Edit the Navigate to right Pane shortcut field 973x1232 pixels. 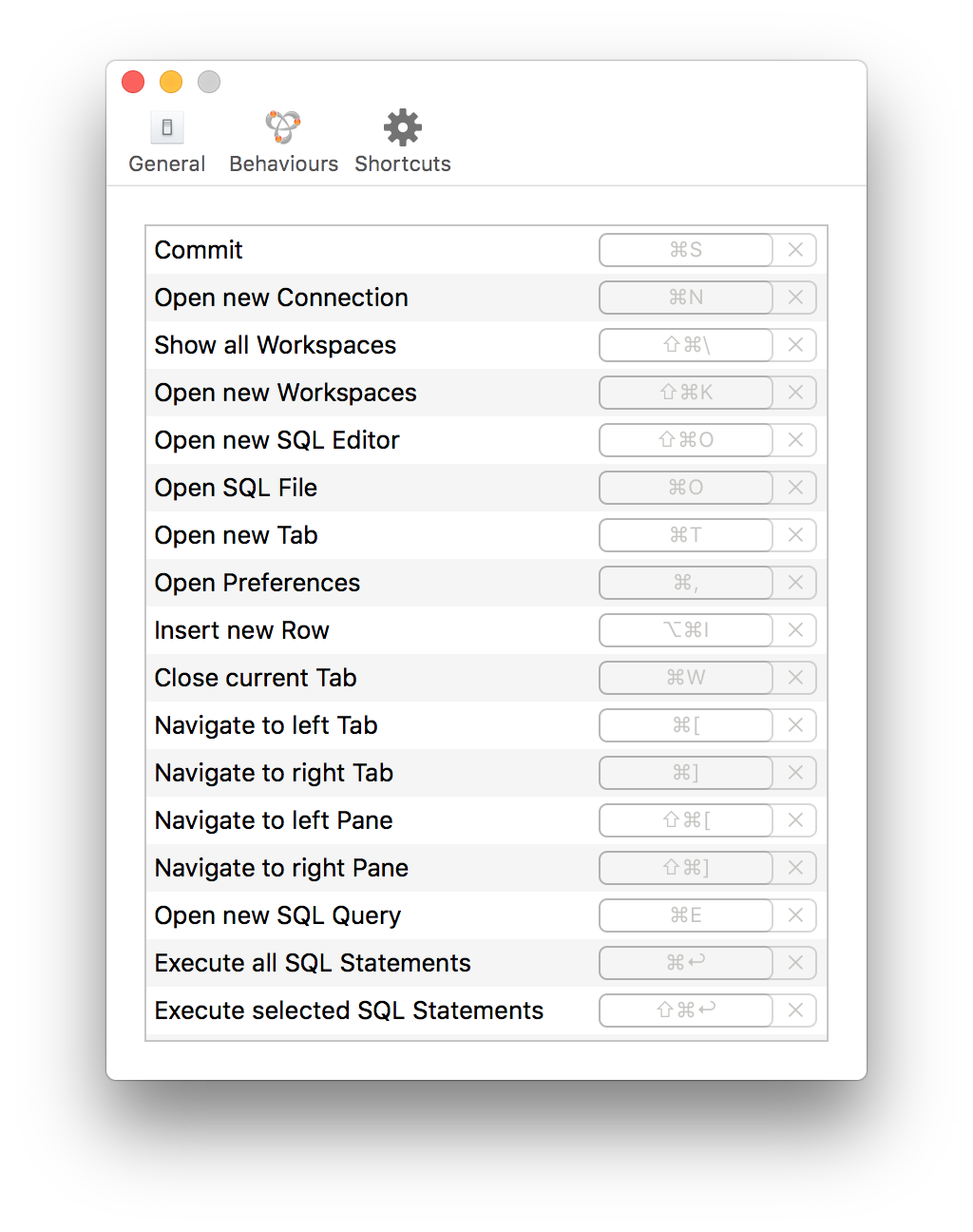pos(685,868)
